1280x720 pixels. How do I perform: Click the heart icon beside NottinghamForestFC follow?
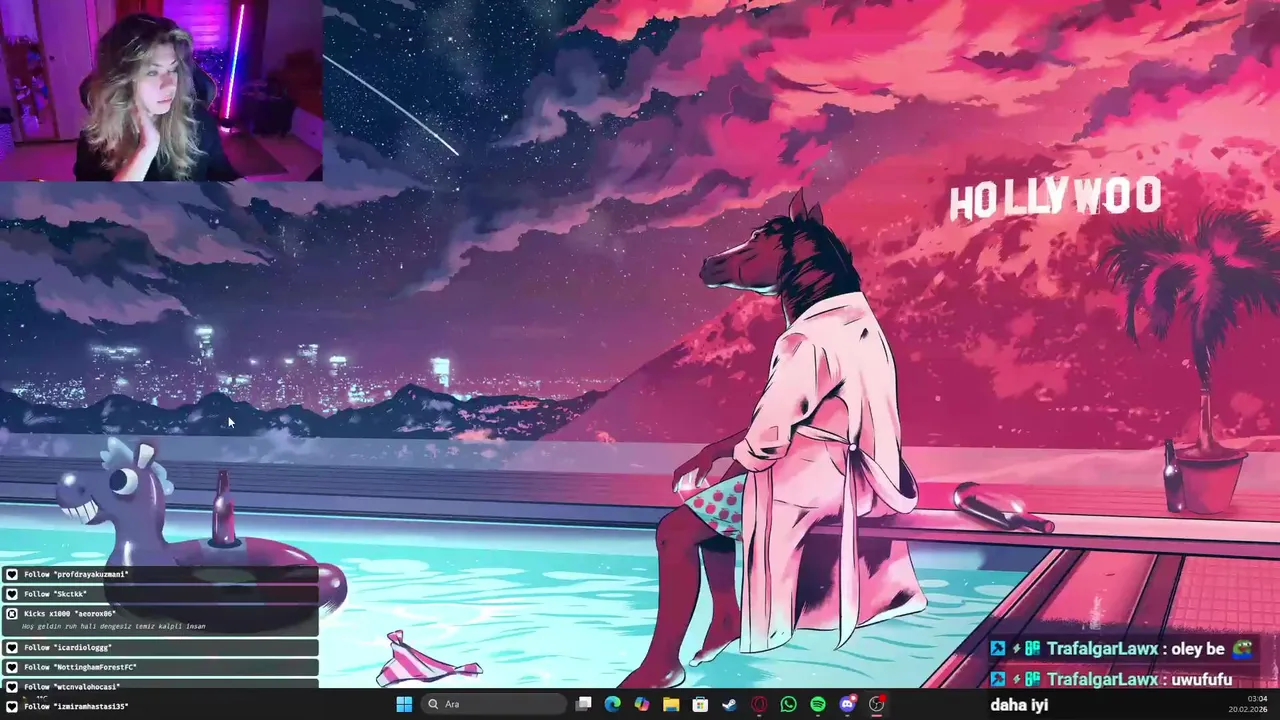point(12,667)
